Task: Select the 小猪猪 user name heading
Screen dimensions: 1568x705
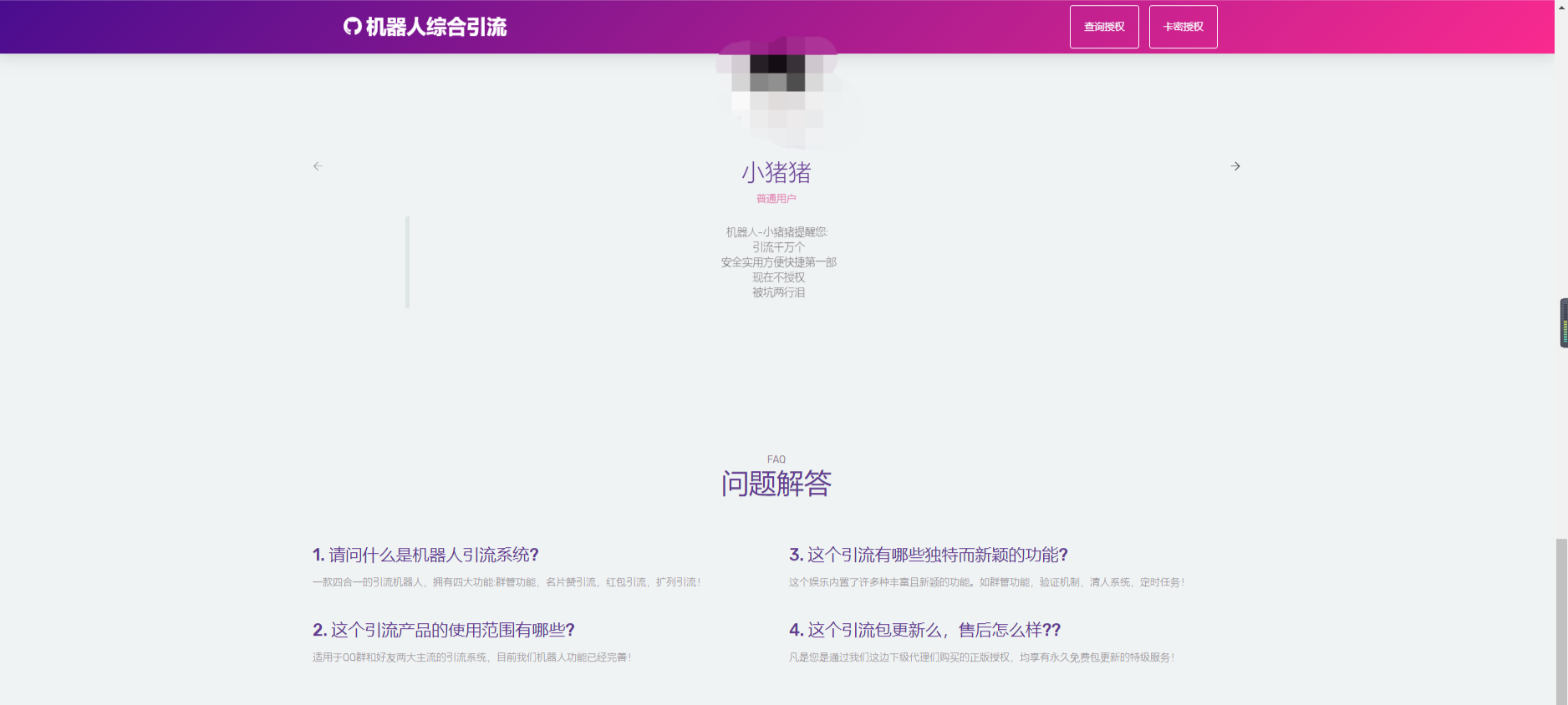Action: 776,173
